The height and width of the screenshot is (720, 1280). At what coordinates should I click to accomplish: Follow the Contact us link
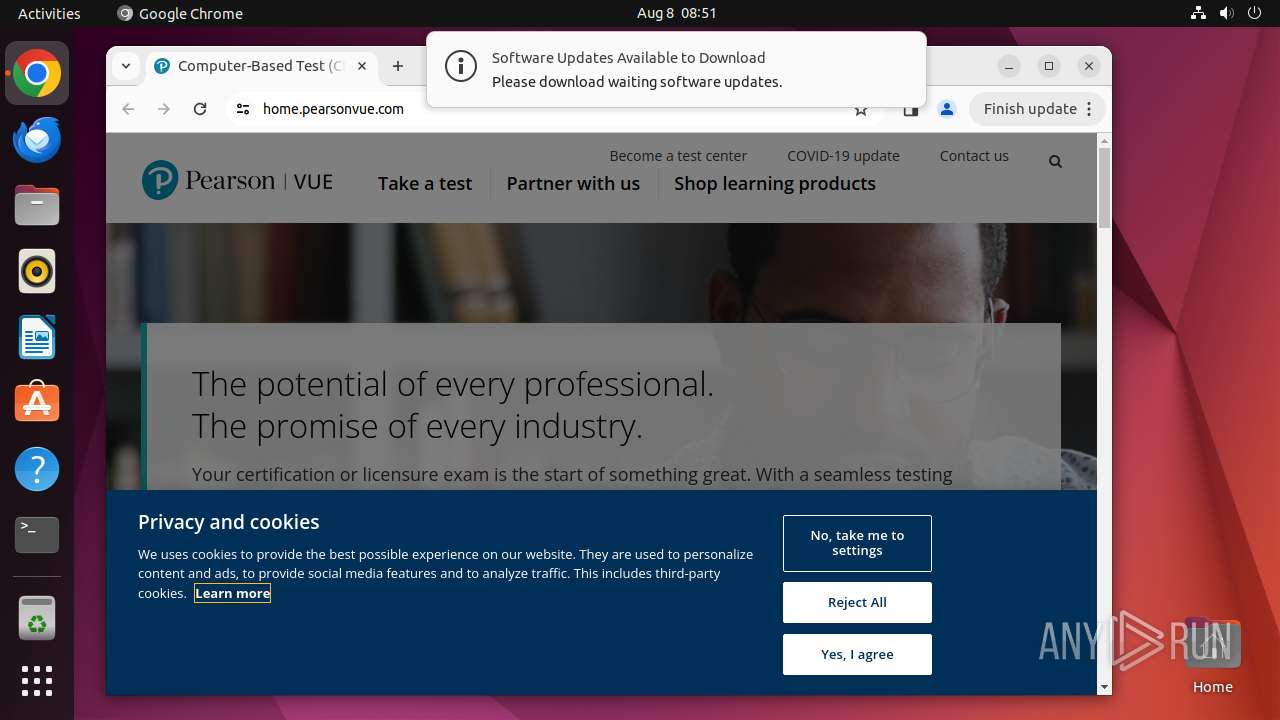pos(974,156)
